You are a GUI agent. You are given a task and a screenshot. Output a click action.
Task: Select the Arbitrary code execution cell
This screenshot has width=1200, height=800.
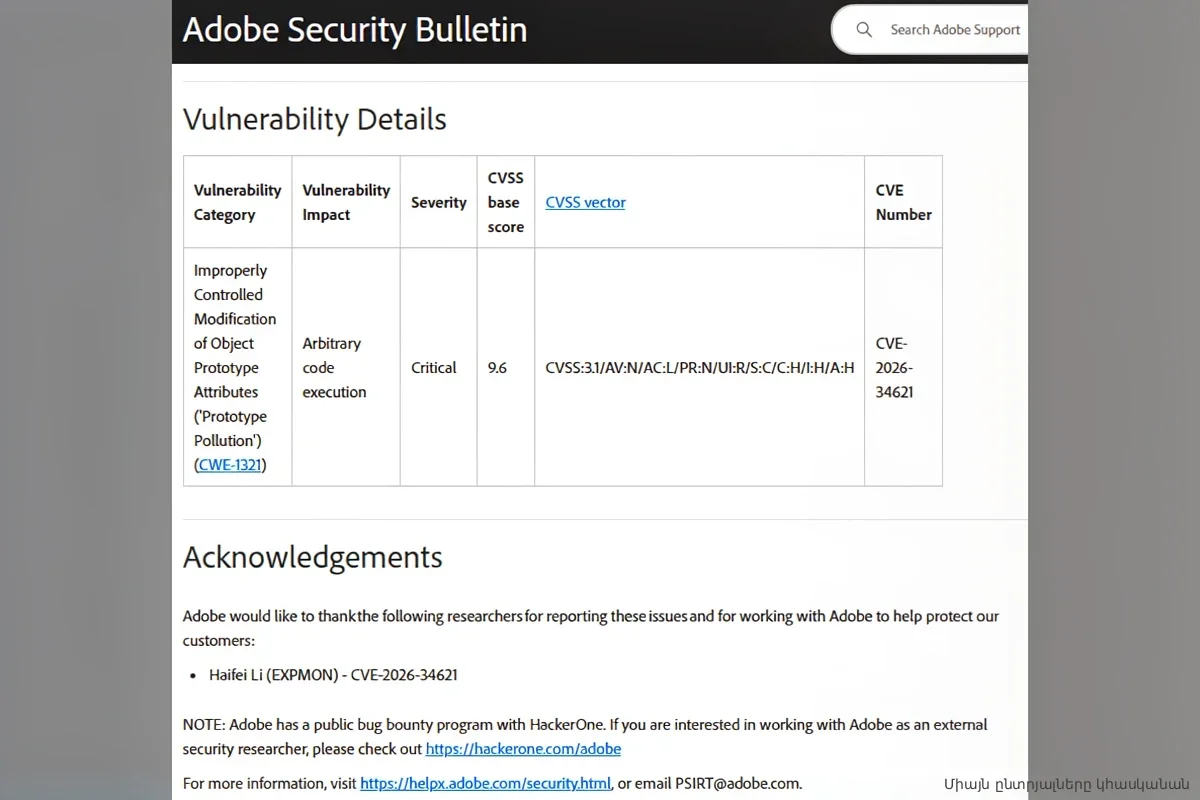334,368
